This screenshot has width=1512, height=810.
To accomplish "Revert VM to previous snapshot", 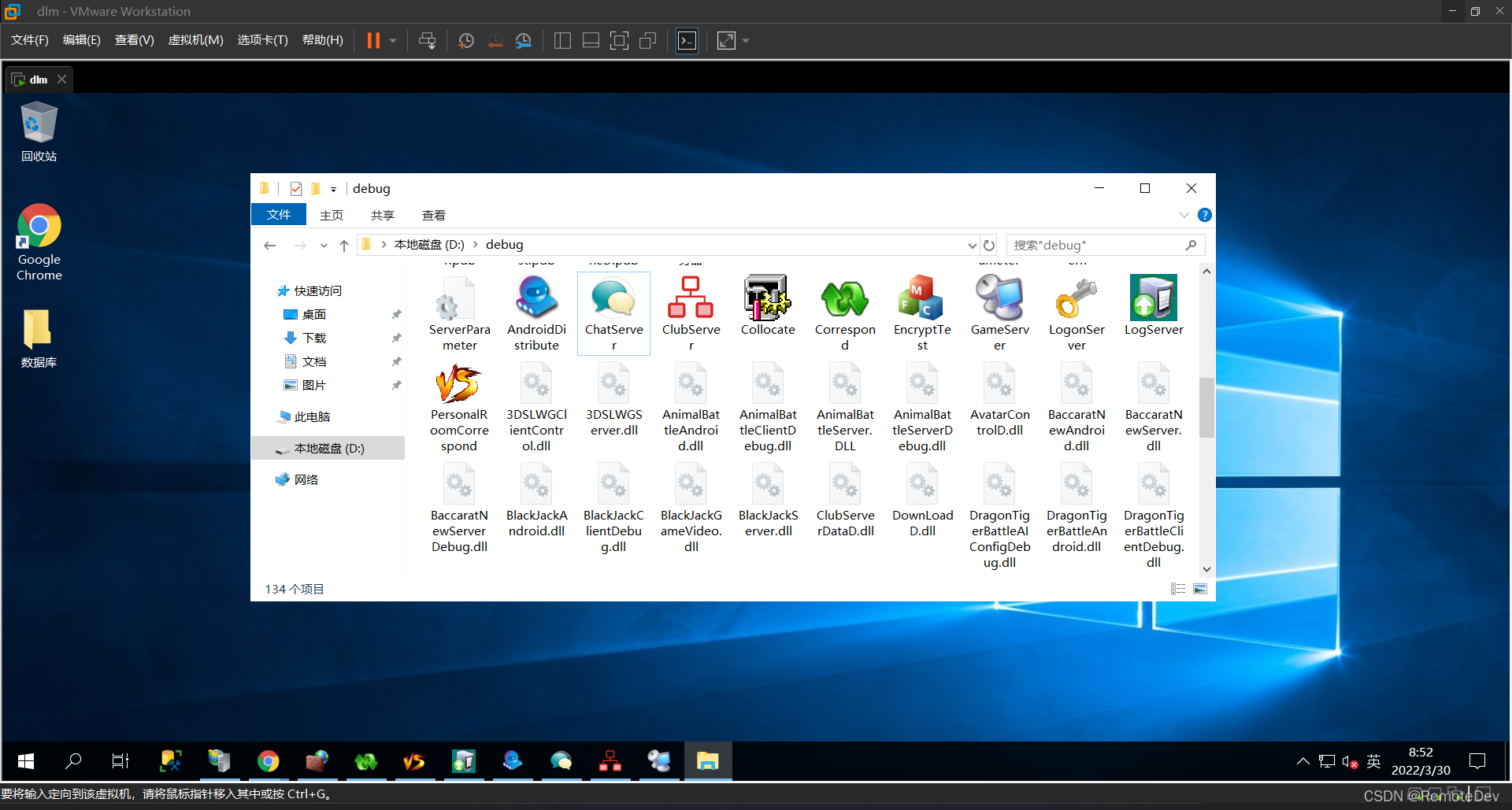I will (x=495, y=40).
